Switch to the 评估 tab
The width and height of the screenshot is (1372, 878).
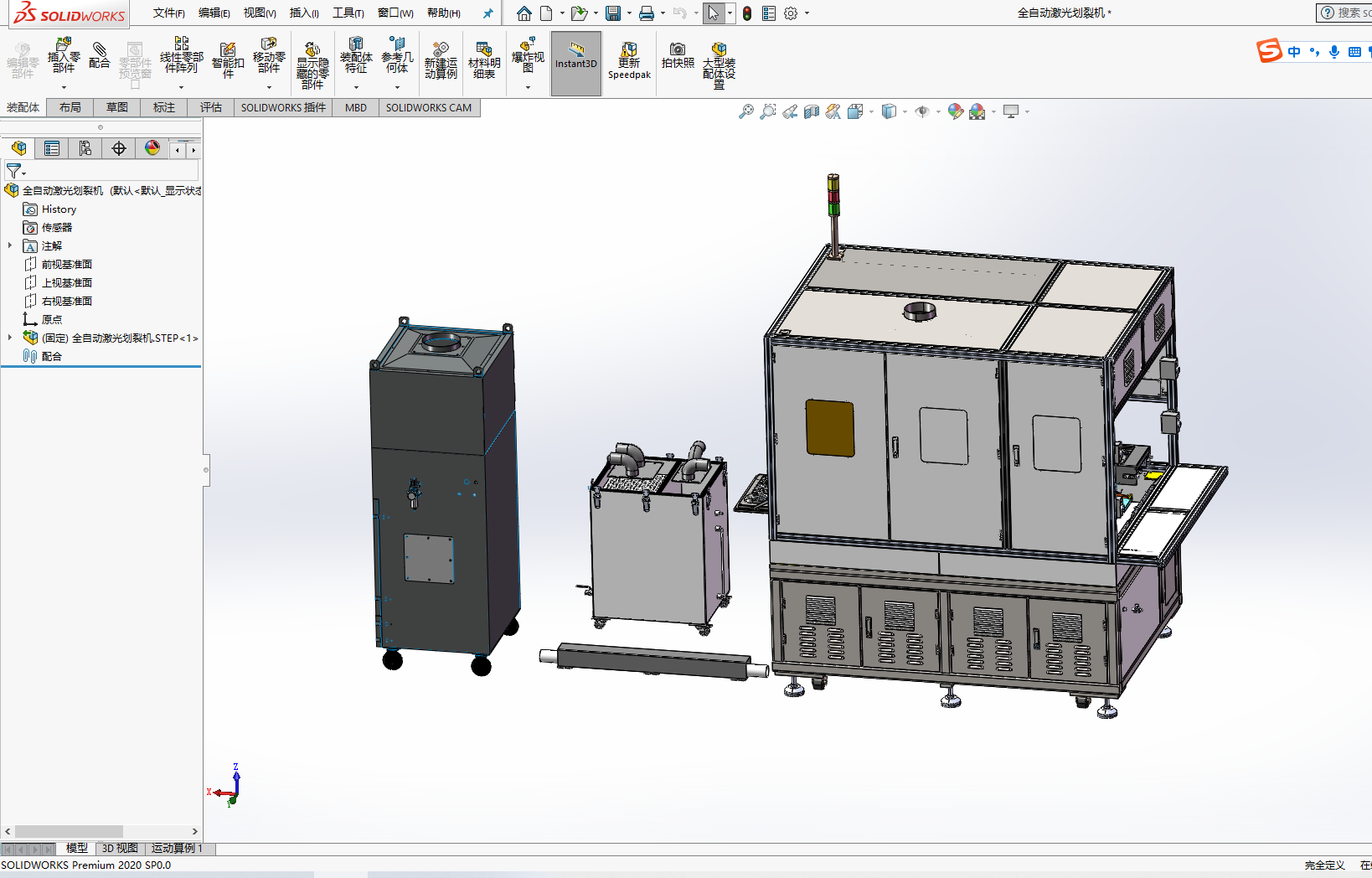pos(211,107)
